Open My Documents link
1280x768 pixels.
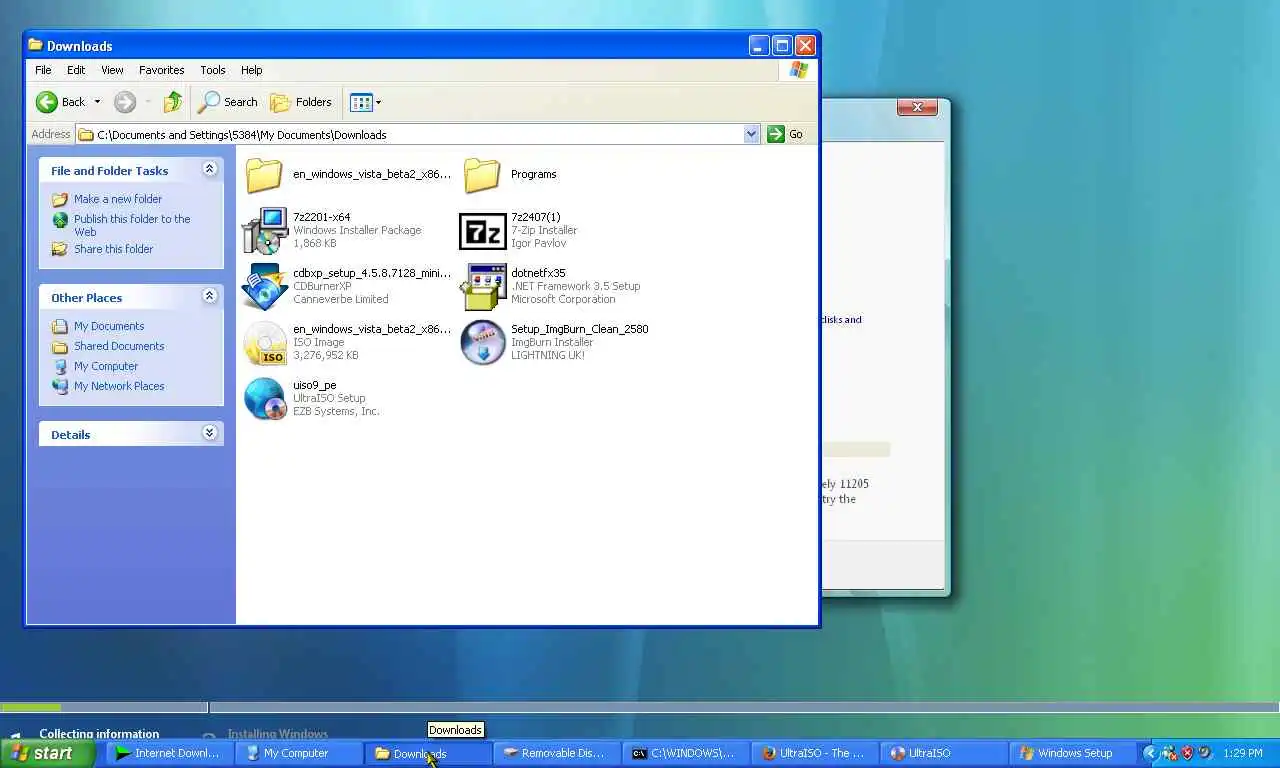108,326
